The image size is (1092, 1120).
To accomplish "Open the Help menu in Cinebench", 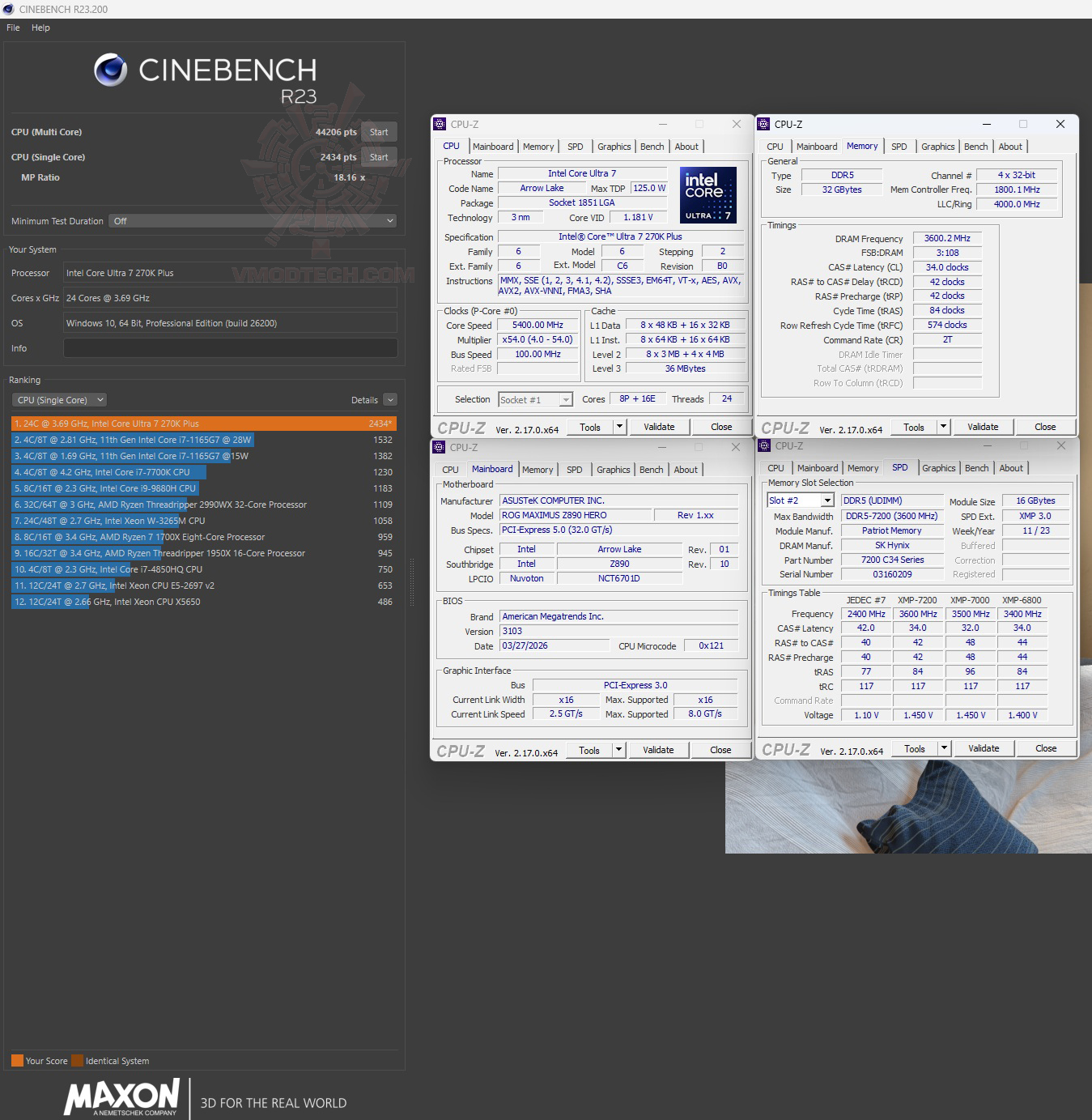I will pyautogui.click(x=40, y=28).
